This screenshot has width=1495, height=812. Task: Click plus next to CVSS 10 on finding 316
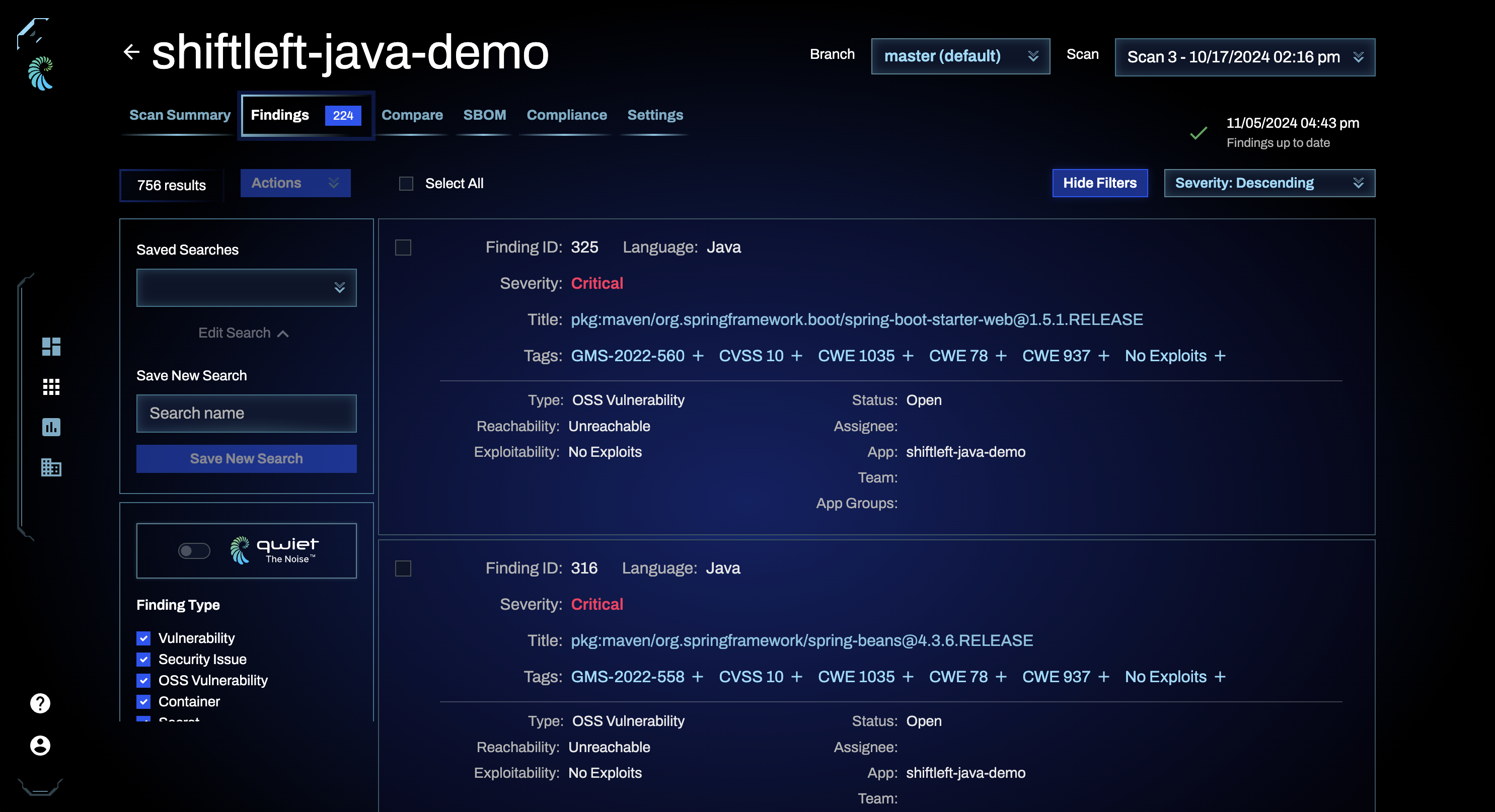pyautogui.click(x=797, y=677)
